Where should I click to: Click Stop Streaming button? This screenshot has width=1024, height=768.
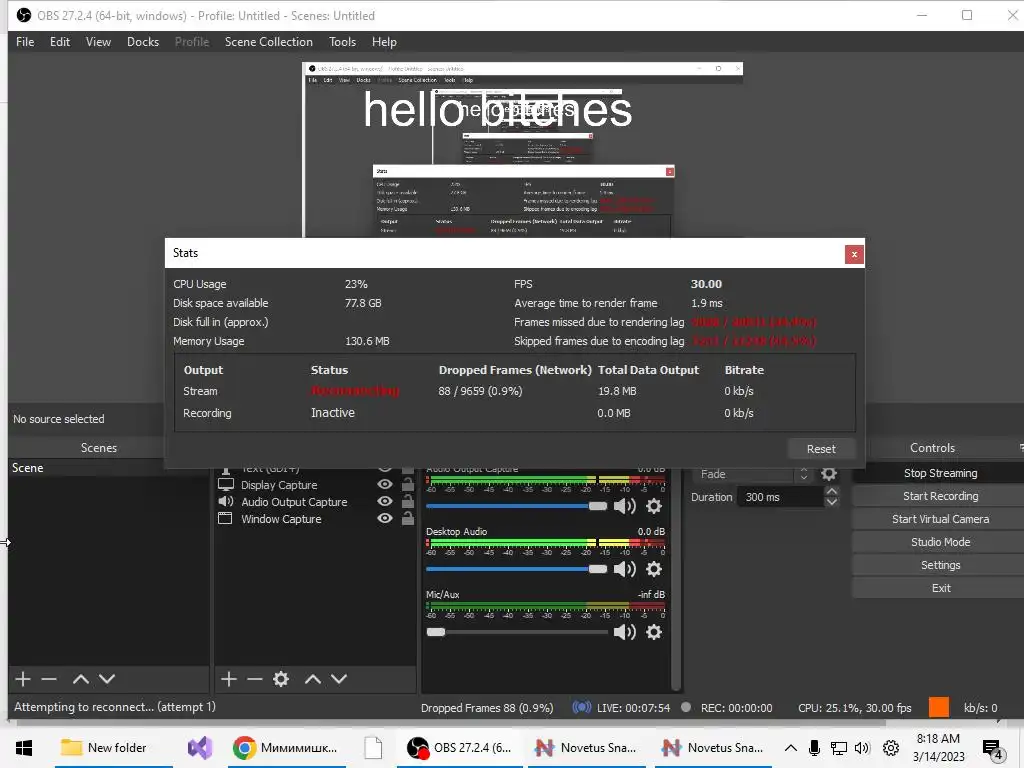tap(940, 473)
